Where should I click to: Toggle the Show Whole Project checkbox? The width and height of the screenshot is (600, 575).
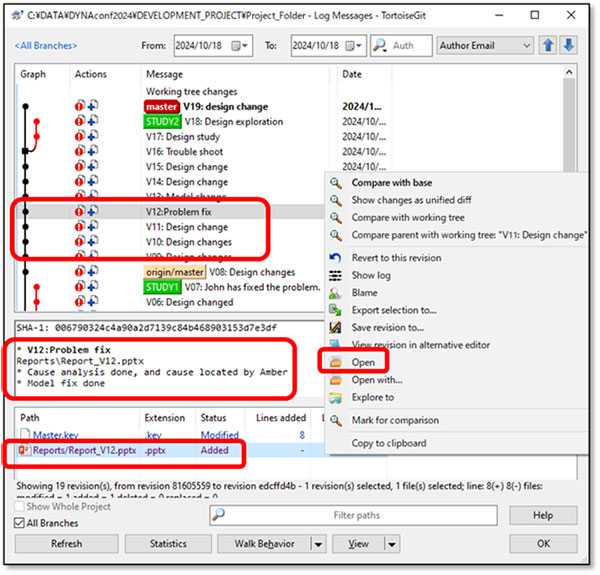(22, 507)
